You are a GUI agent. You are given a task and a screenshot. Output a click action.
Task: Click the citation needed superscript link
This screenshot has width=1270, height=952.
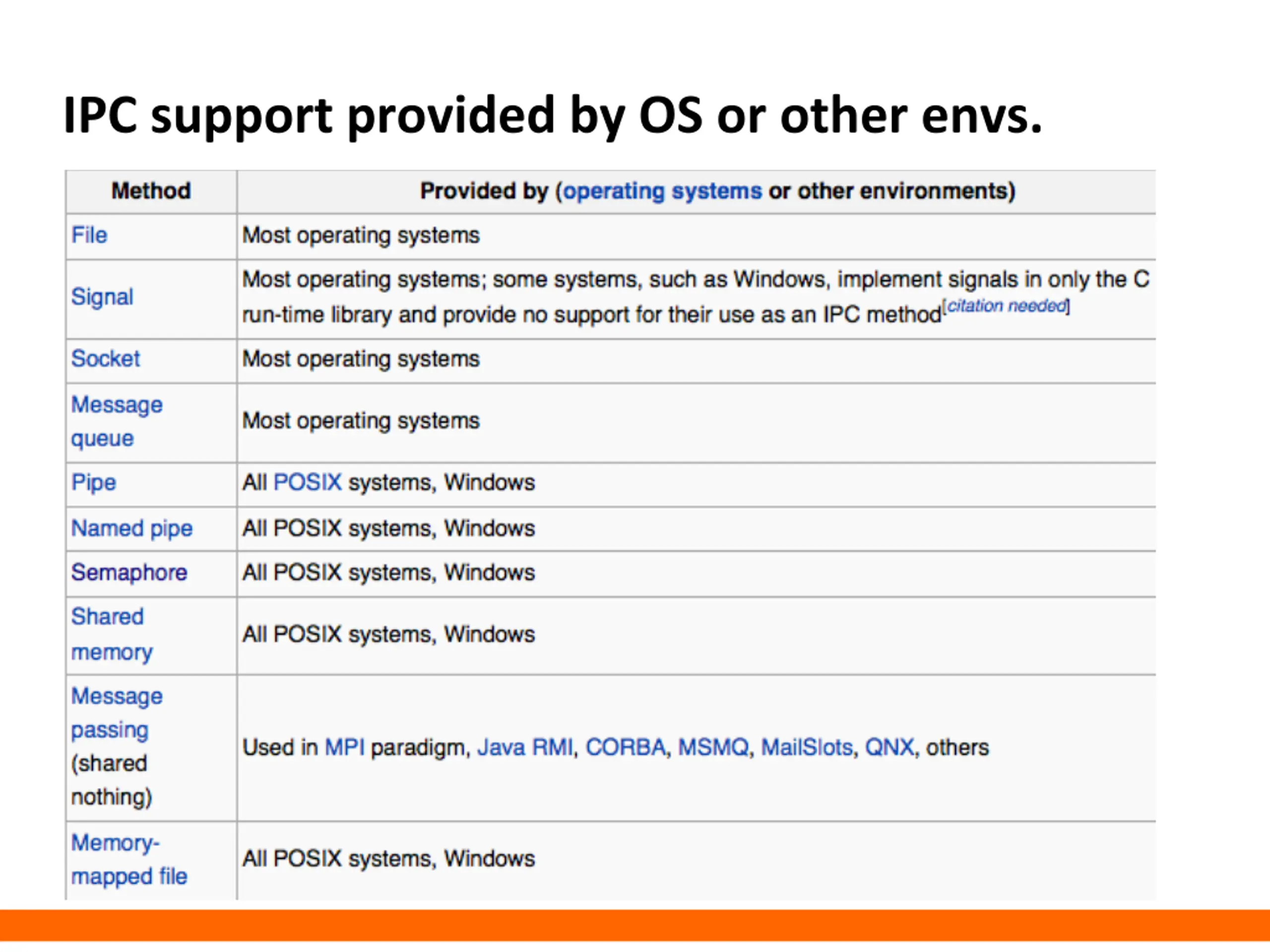point(1007,306)
